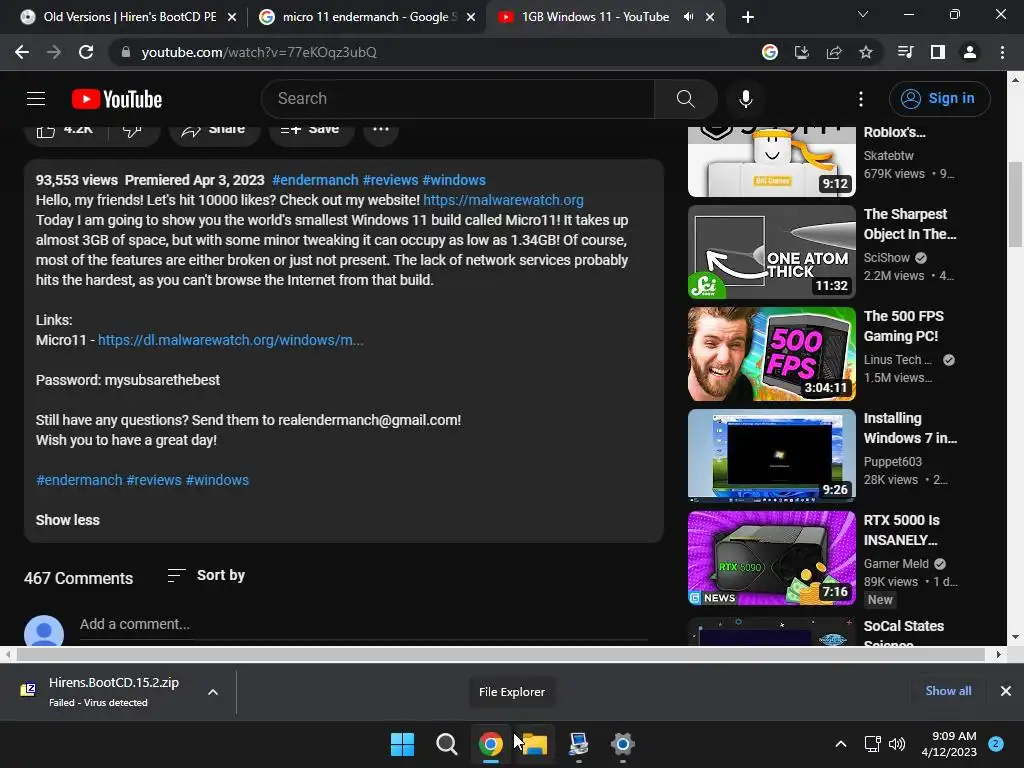Click the Add a comment field
Screen dimensions: 1024x768
pyautogui.click(x=363, y=624)
